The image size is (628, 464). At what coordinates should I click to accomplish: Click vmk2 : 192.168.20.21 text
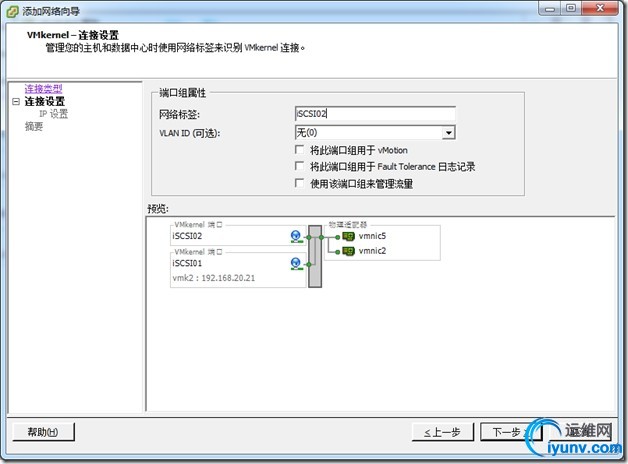[x=214, y=278]
